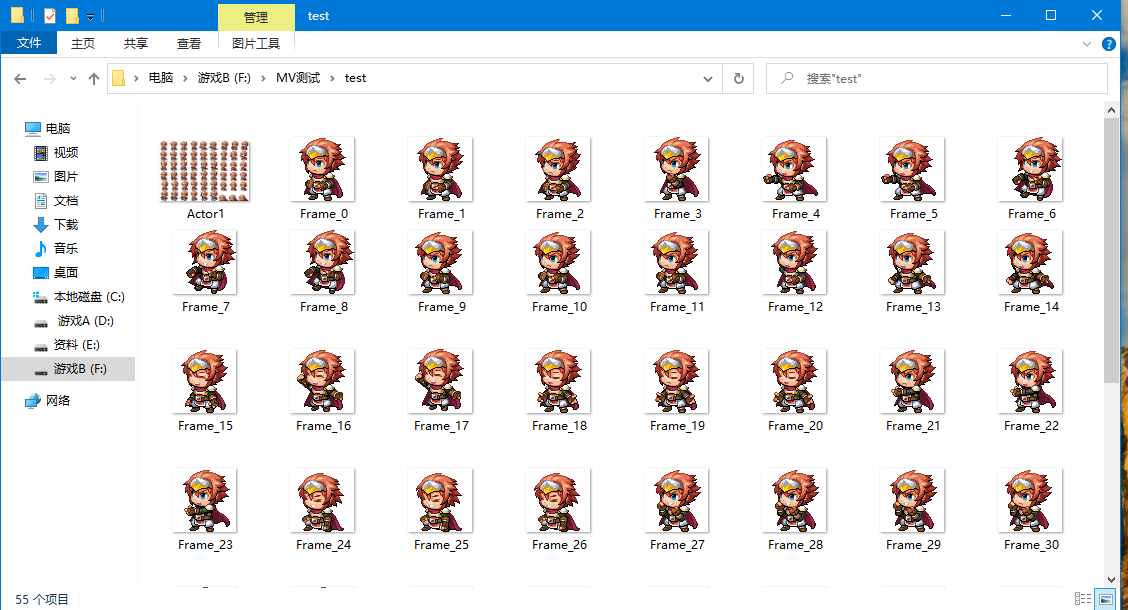Click the Frame_21 file name label
Screen dimensions: 1128x610
(x=913, y=426)
